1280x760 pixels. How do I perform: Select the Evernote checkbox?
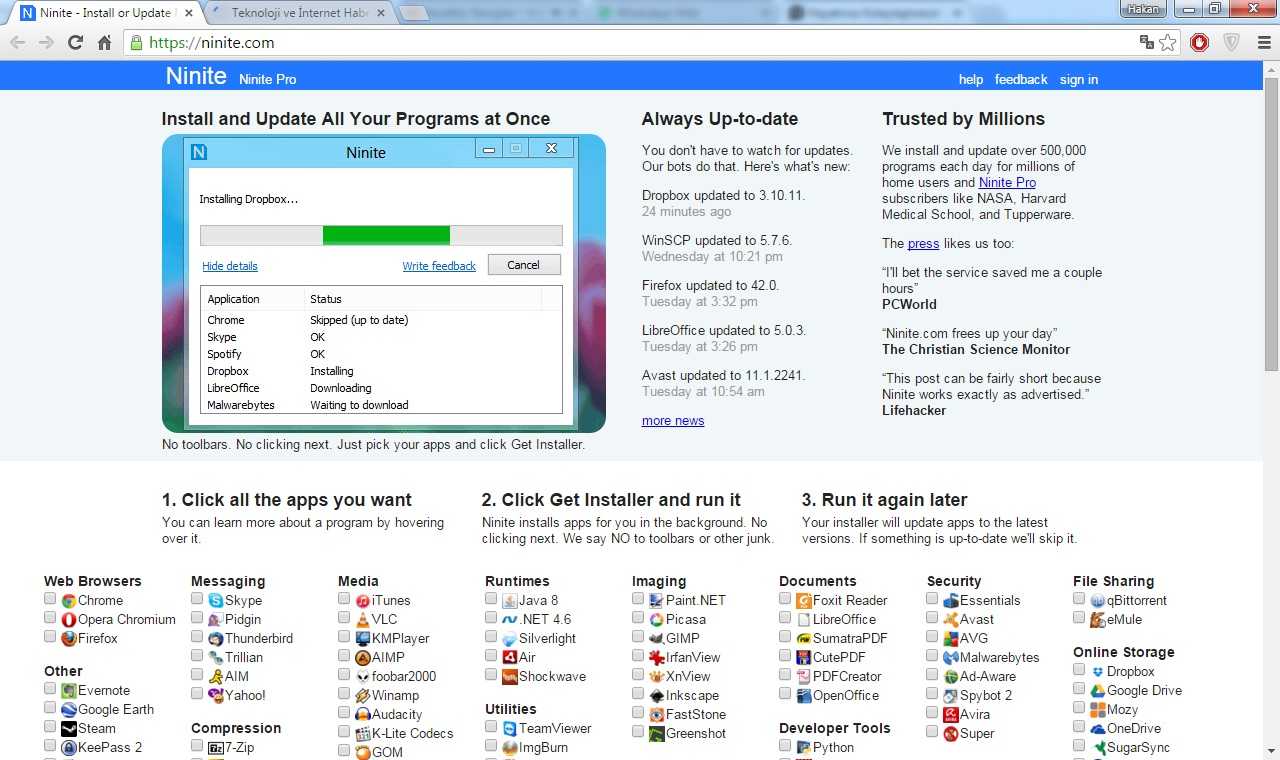[50, 689]
